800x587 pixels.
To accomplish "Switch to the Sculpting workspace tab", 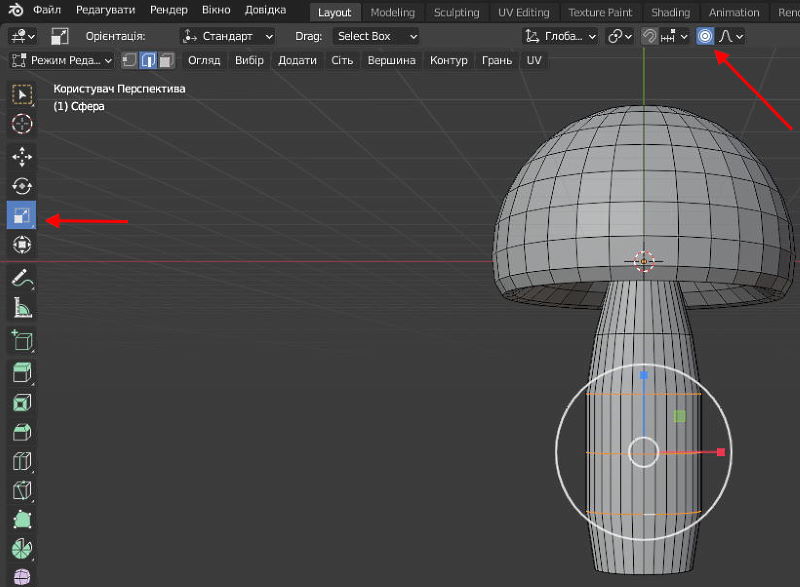I will 457,12.
